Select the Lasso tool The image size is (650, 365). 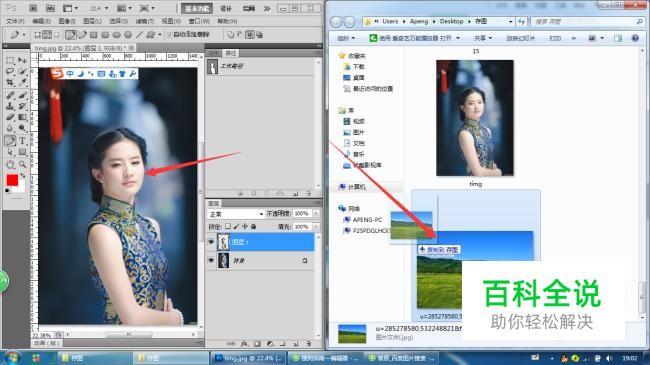pos(10,72)
